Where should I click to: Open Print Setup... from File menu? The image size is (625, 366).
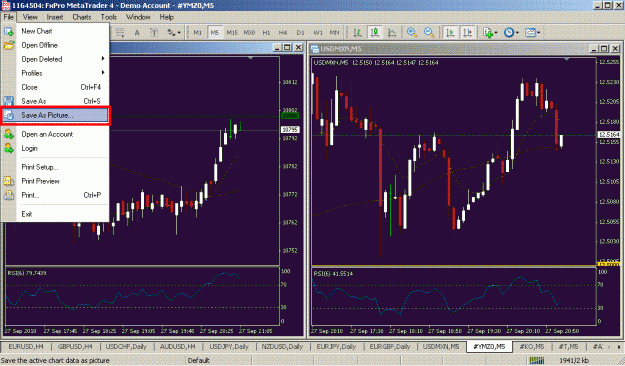[55, 167]
